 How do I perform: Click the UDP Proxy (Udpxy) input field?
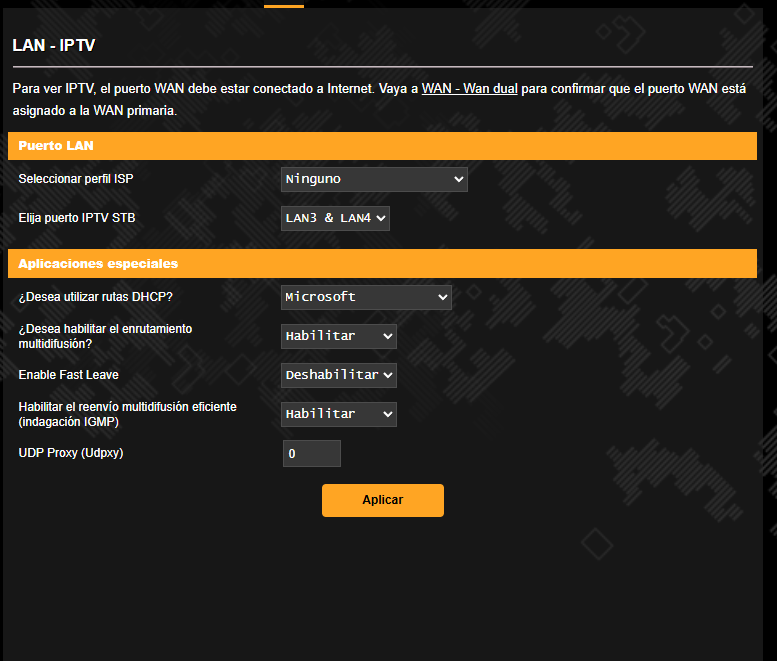312,453
